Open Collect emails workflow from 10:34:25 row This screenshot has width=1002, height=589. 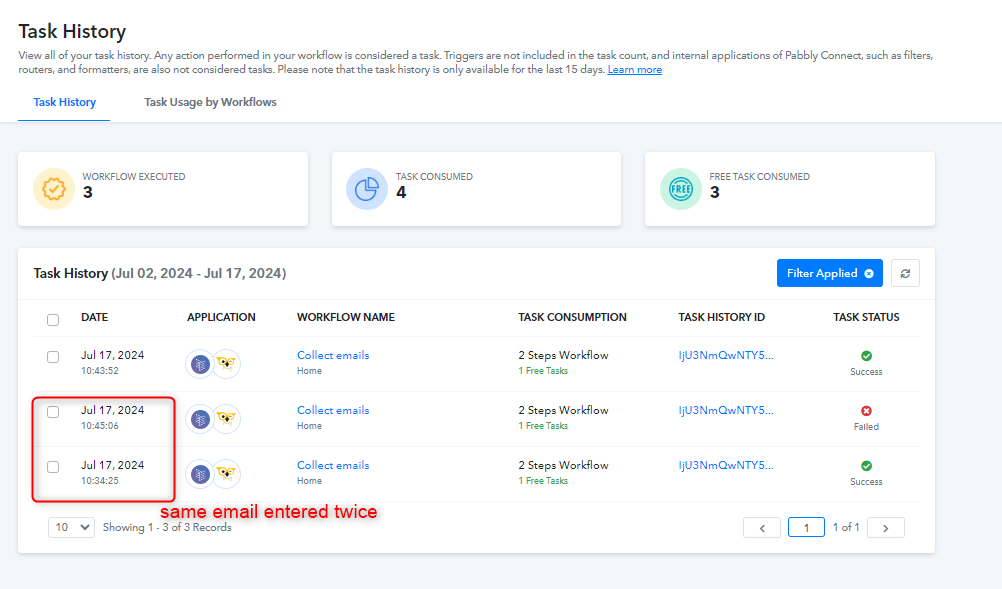click(x=333, y=465)
